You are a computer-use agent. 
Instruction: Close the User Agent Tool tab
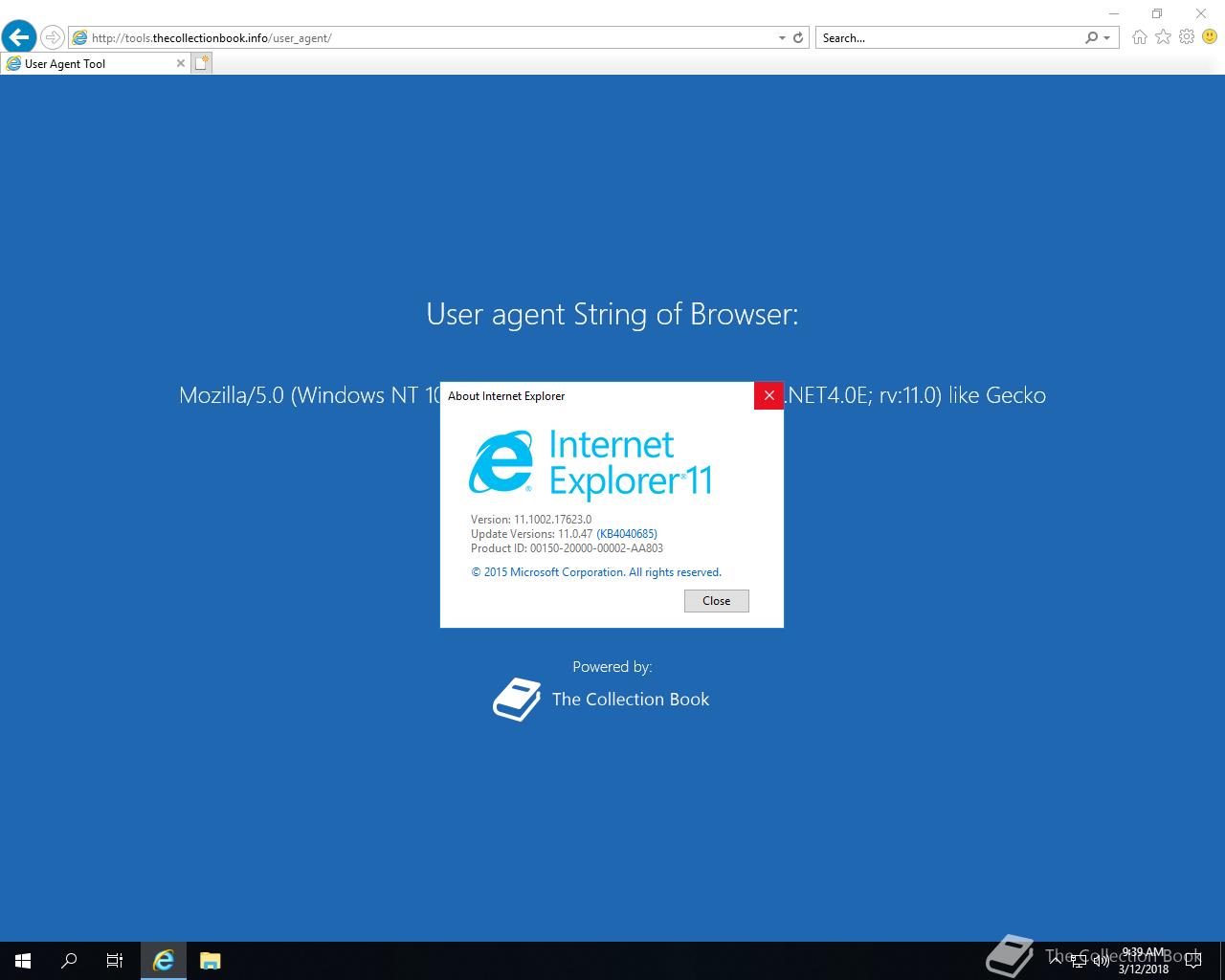pyautogui.click(x=181, y=63)
